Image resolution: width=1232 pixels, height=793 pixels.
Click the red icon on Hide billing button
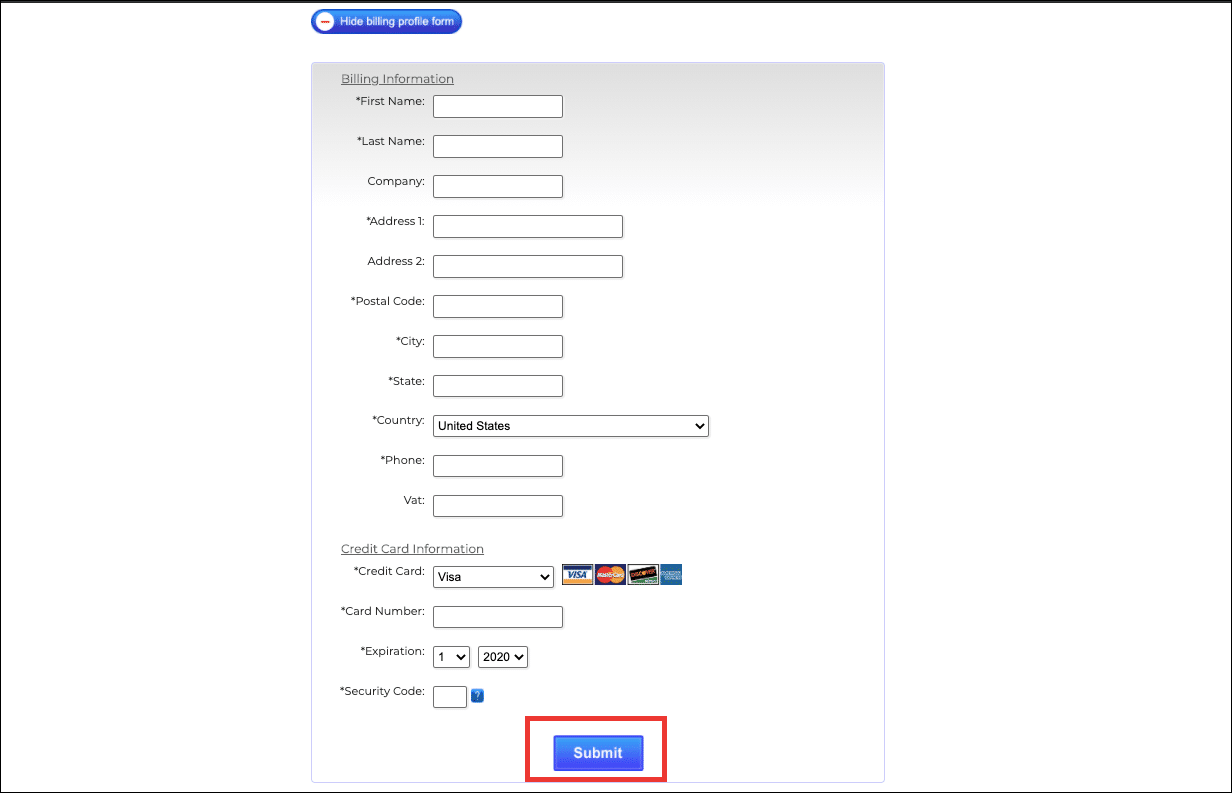pyautogui.click(x=325, y=22)
